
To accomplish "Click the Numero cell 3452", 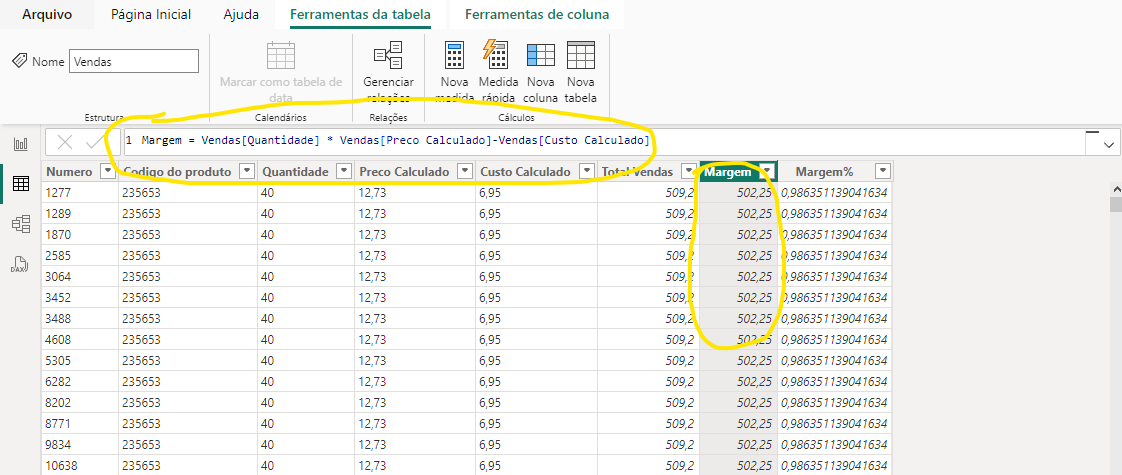I will [x=81, y=297].
